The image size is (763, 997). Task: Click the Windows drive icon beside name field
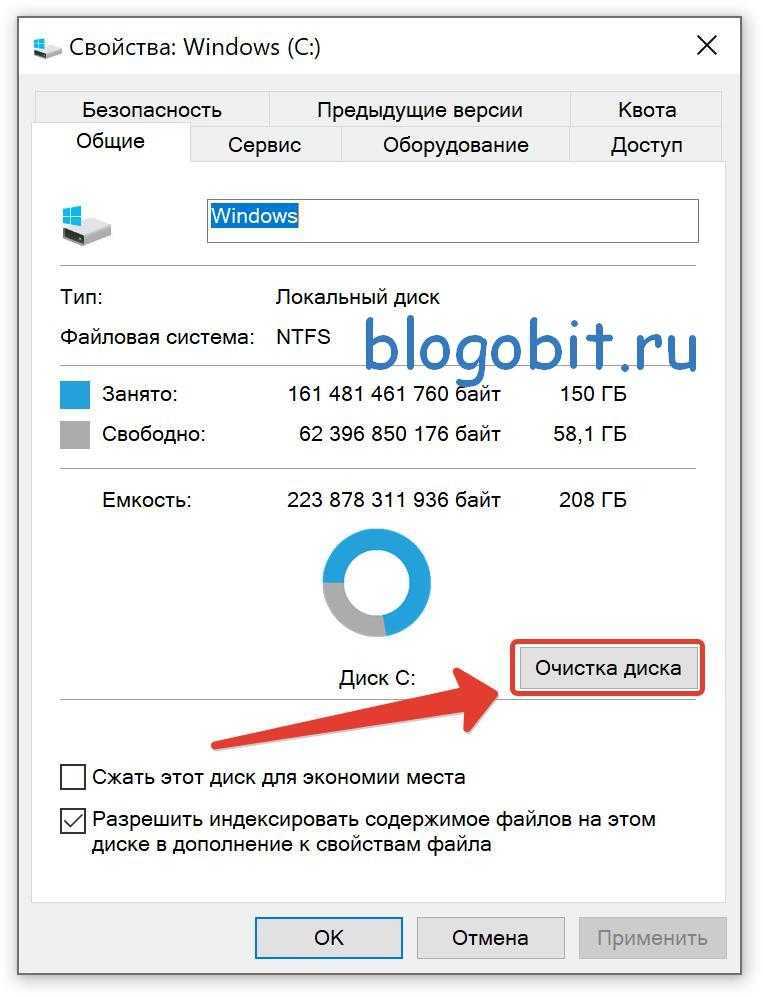click(x=86, y=225)
